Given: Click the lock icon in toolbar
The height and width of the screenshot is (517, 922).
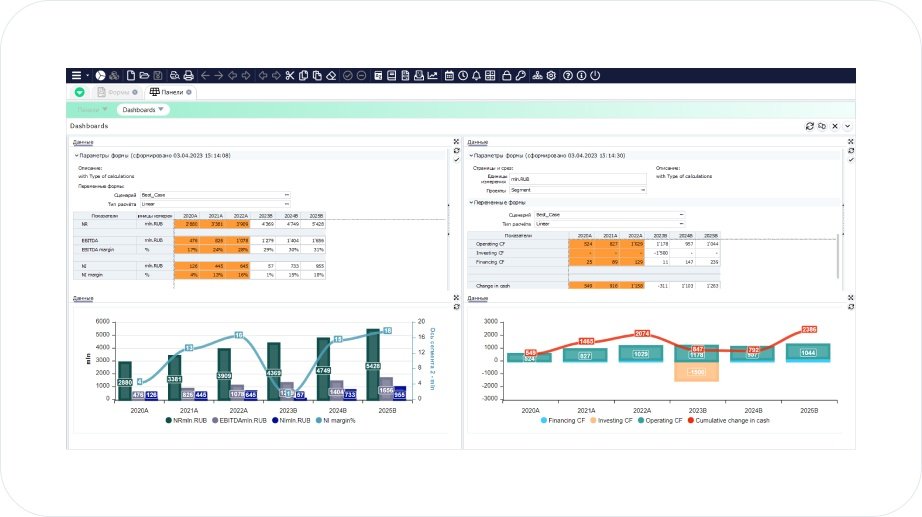Looking at the screenshot, I should click(507, 75).
